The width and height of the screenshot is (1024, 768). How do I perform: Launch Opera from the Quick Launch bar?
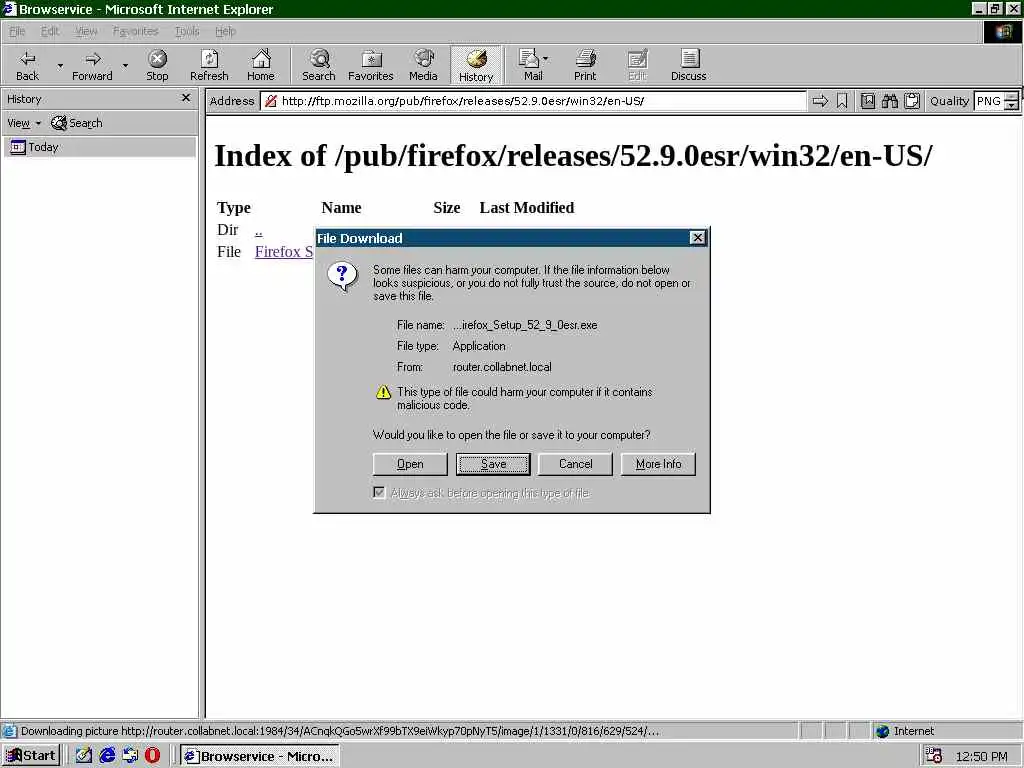point(152,756)
